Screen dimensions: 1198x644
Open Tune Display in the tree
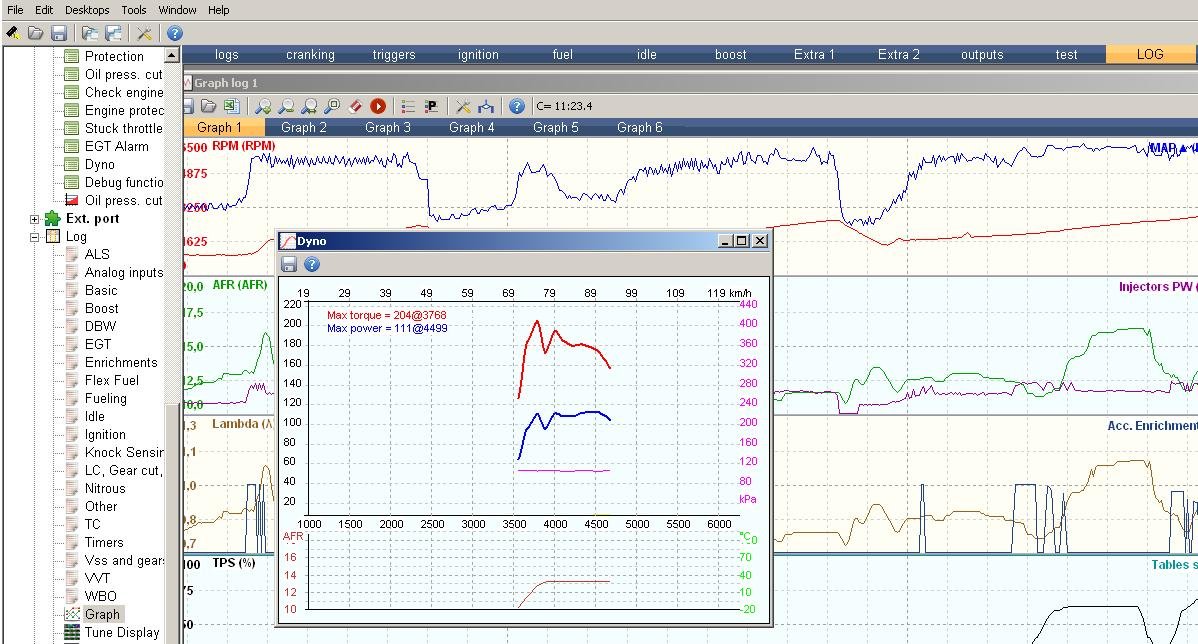(121, 632)
